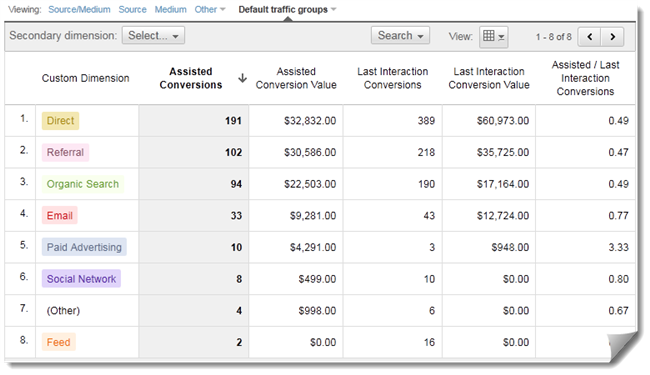Go to previous page with left arrow

pos(589,37)
